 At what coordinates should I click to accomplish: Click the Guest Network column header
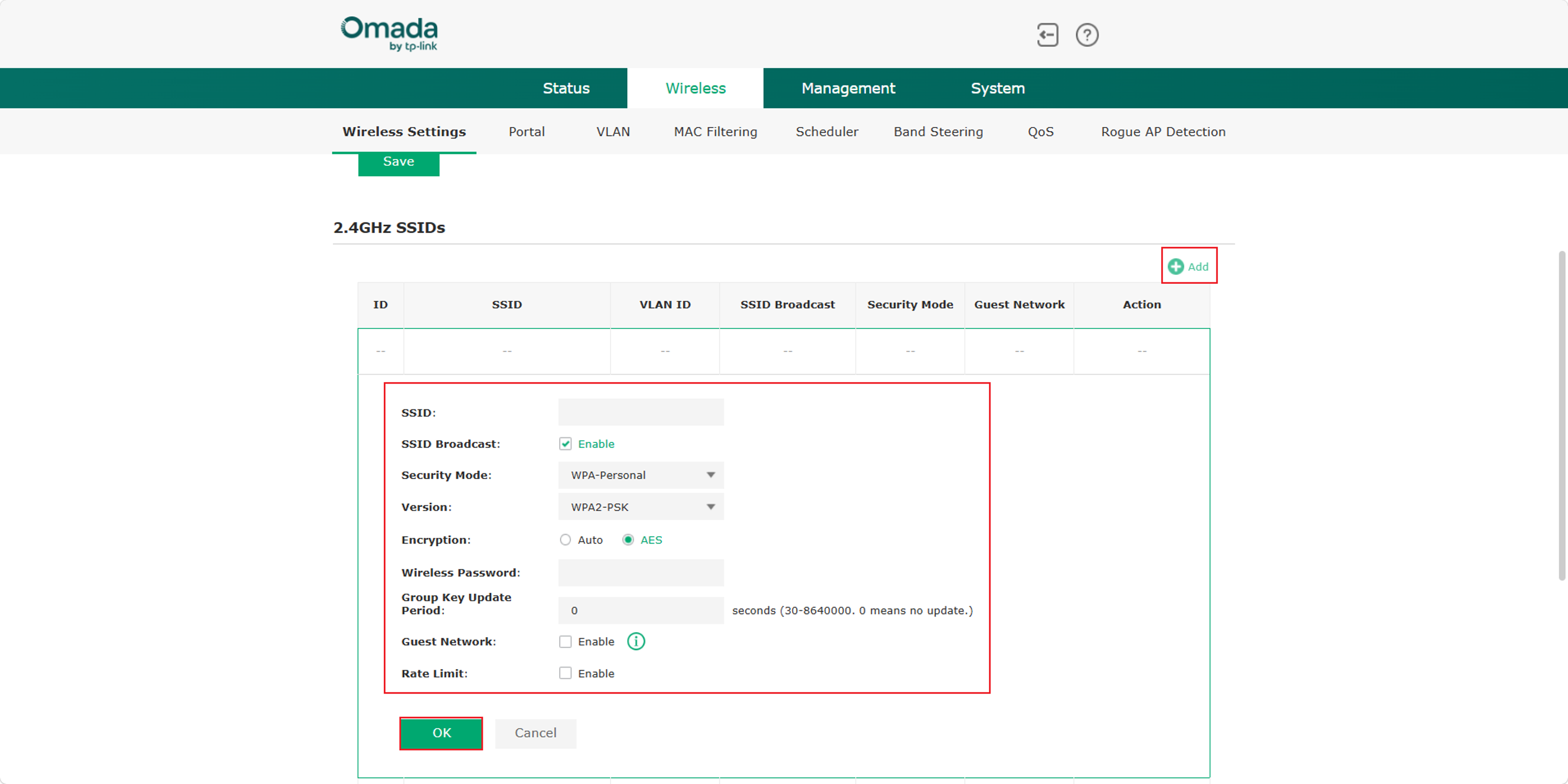click(x=1019, y=304)
